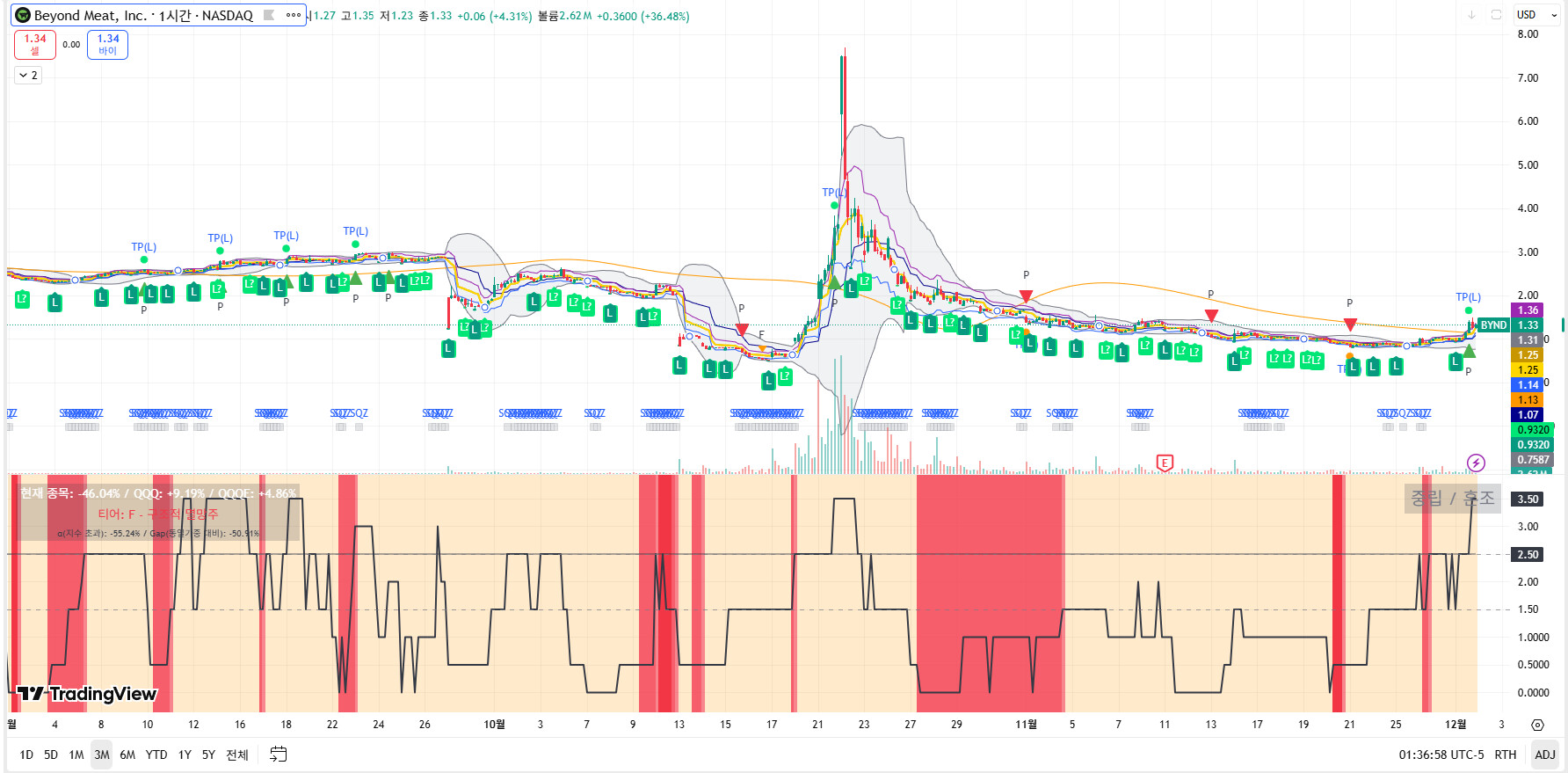This screenshot has width=1568, height=773.
Task: Open the timezone menu showing 01:36:58 UTC-5
Action: click(x=1441, y=755)
